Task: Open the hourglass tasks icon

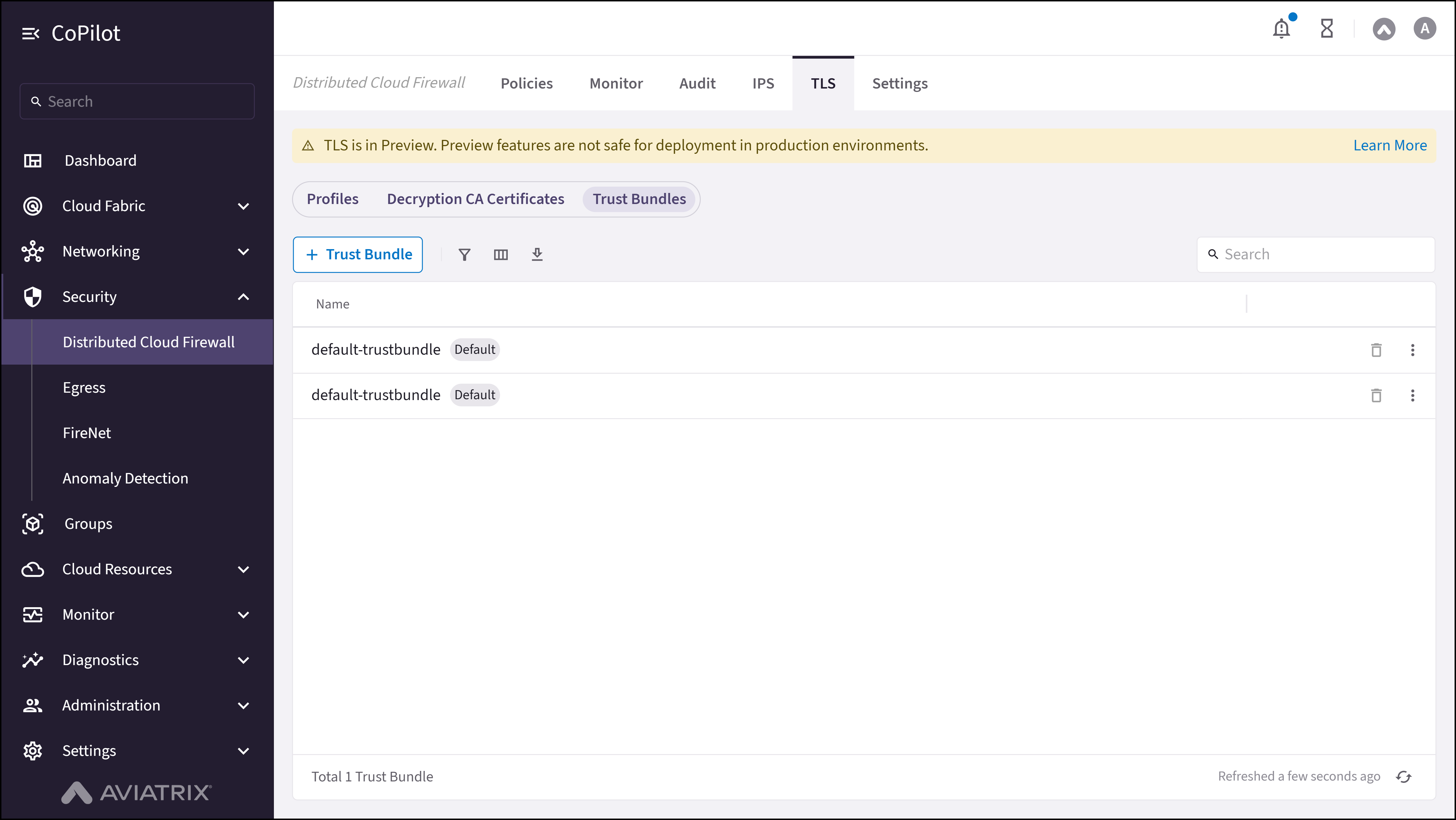Action: coord(1327,28)
